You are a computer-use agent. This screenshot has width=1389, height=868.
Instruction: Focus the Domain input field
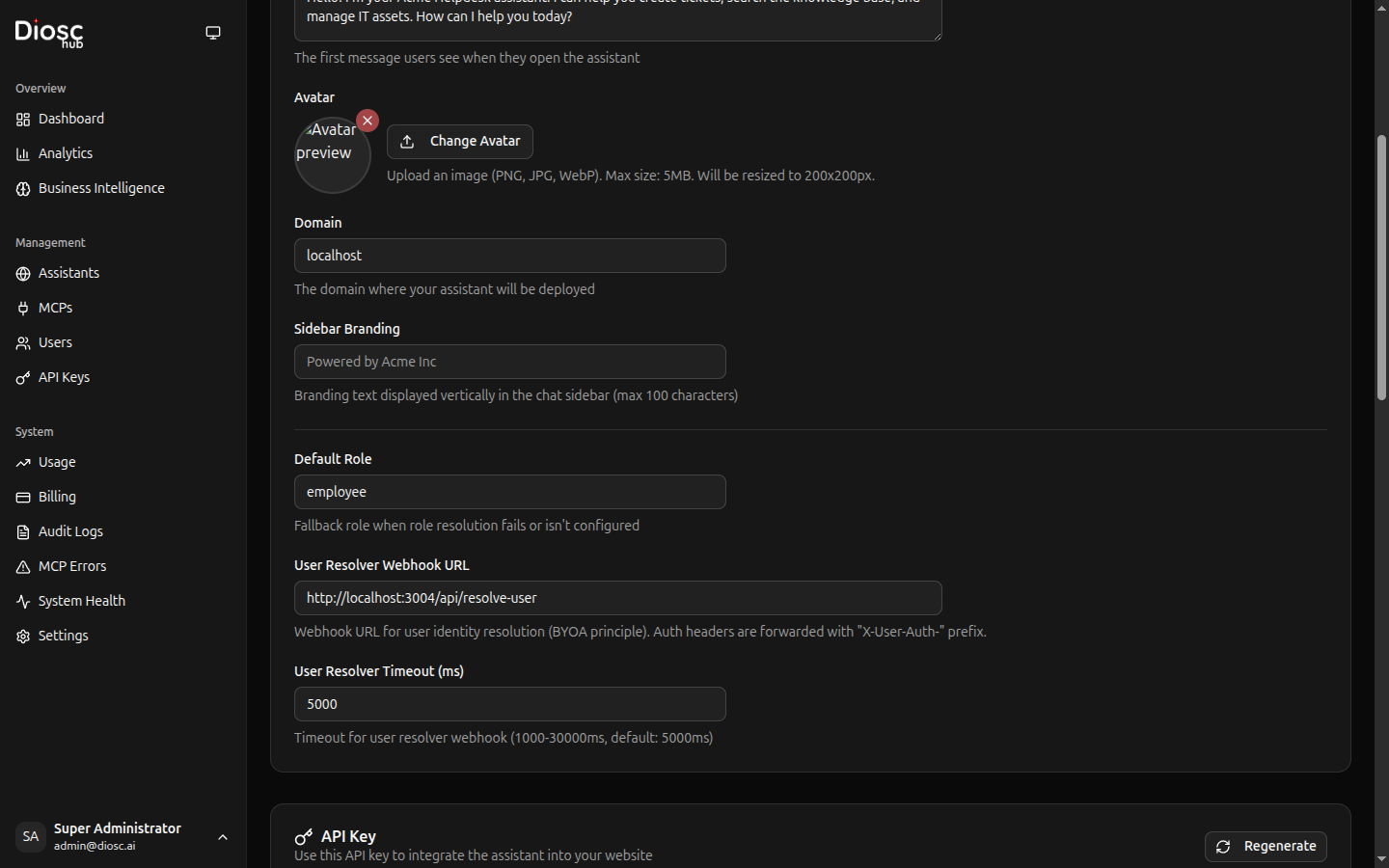(509, 256)
